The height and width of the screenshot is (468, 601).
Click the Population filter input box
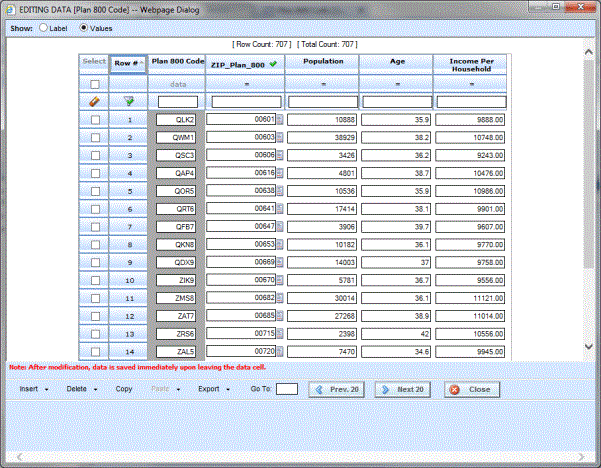coord(323,102)
